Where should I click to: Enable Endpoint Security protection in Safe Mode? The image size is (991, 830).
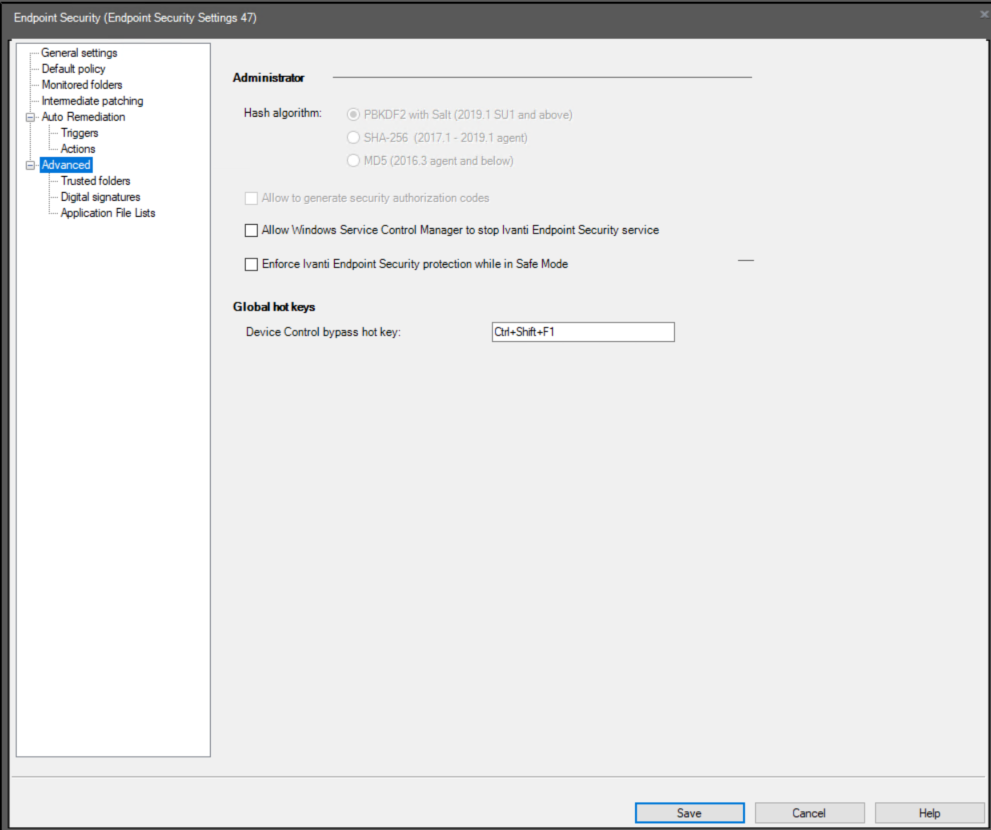tap(251, 264)
